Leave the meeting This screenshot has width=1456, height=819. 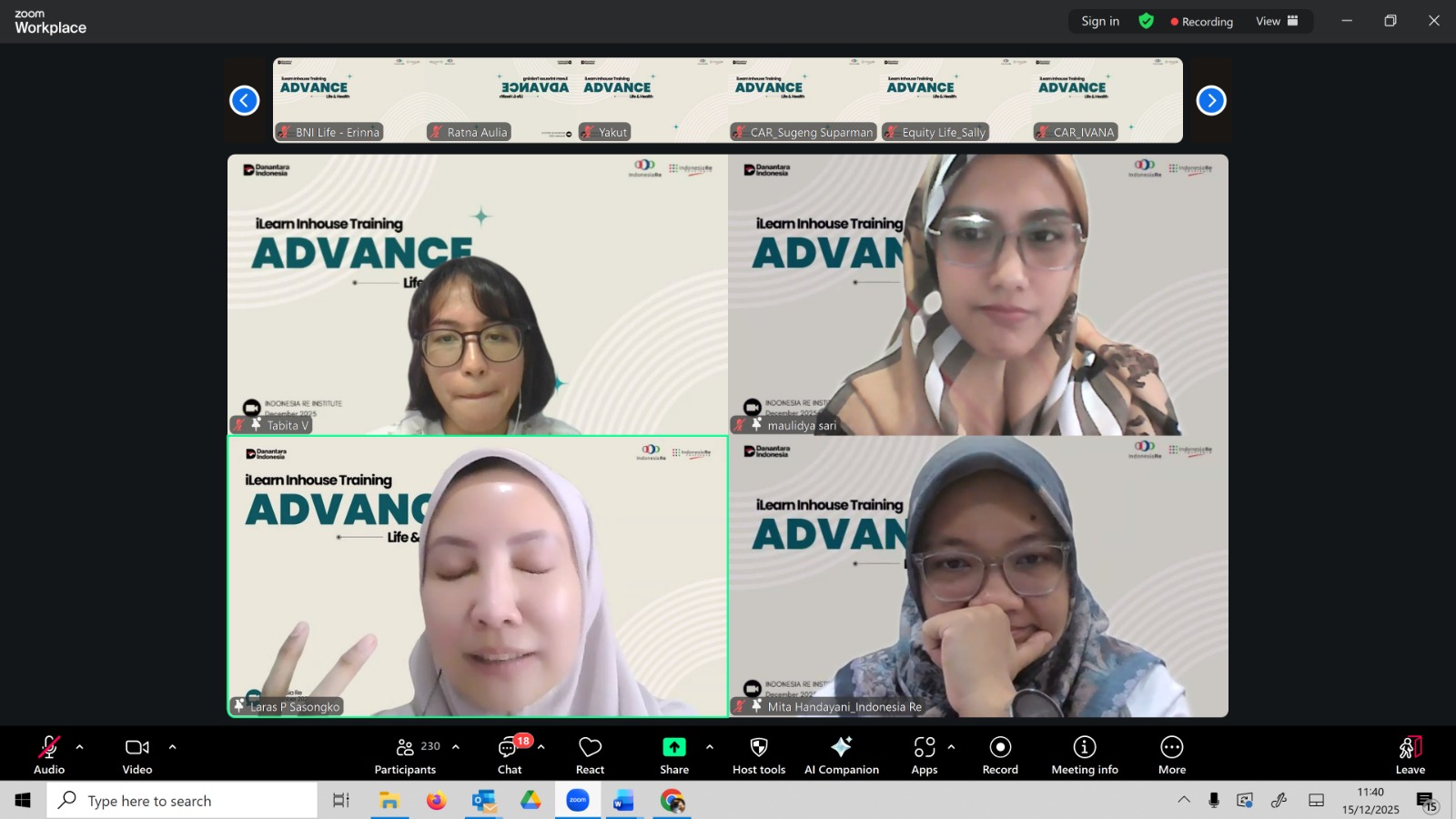pos(1410,755)
